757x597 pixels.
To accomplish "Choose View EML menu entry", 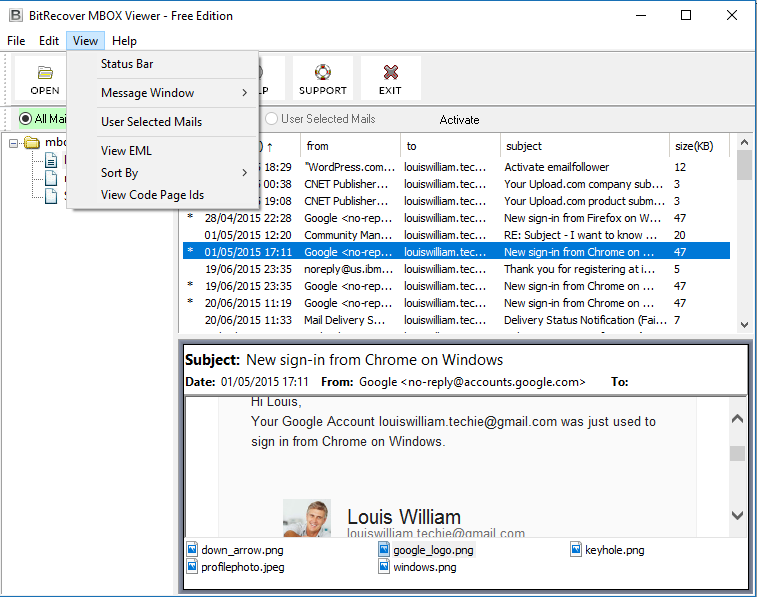I will point(162,151).
